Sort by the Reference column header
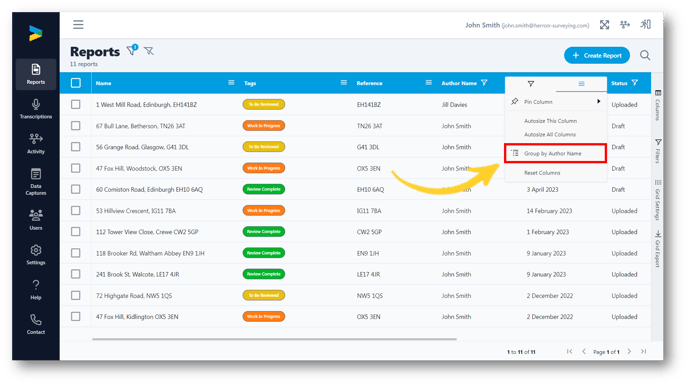 tap(369, 83)
